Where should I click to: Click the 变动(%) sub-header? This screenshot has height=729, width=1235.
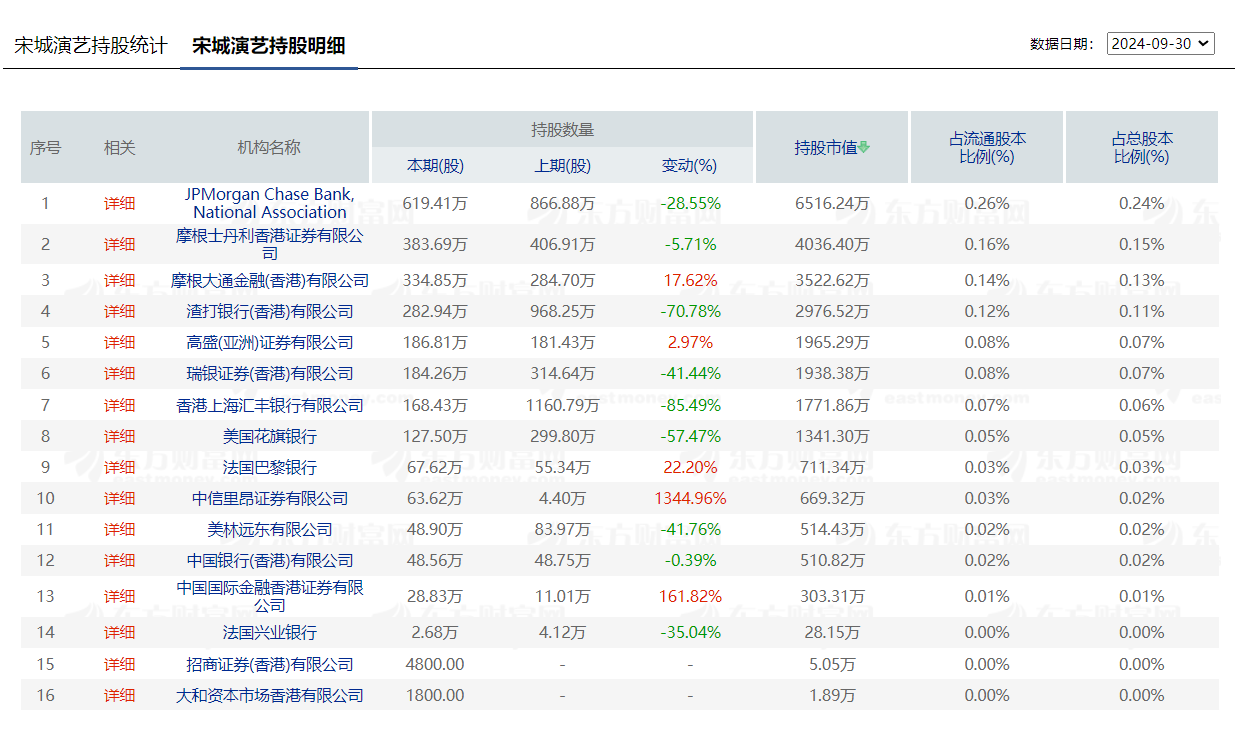point(690,165)
